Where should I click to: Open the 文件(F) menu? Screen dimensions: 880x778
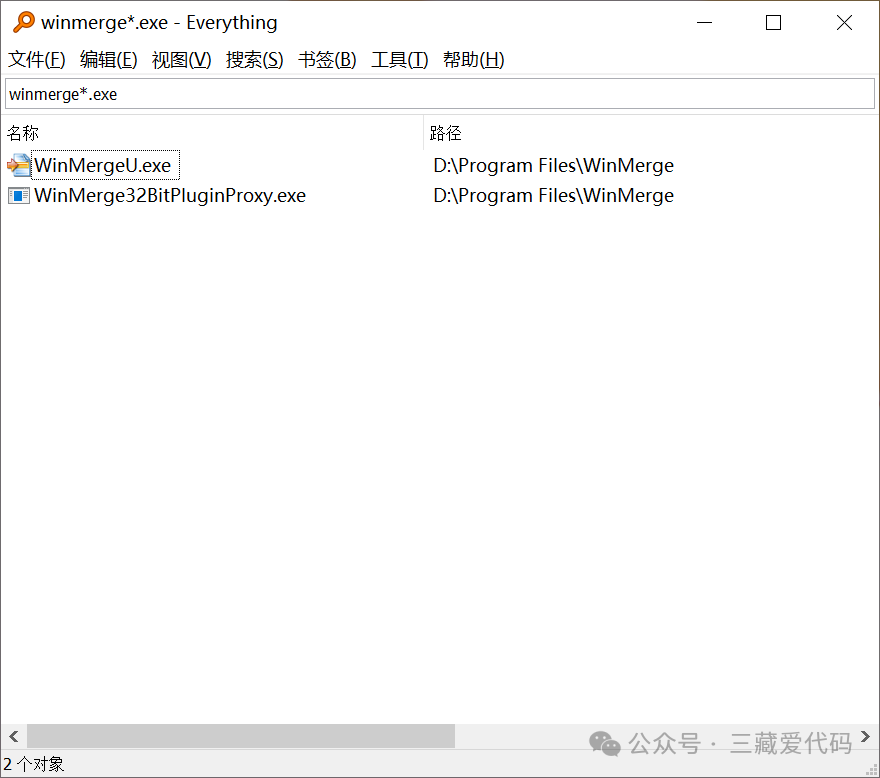[37, 60]
